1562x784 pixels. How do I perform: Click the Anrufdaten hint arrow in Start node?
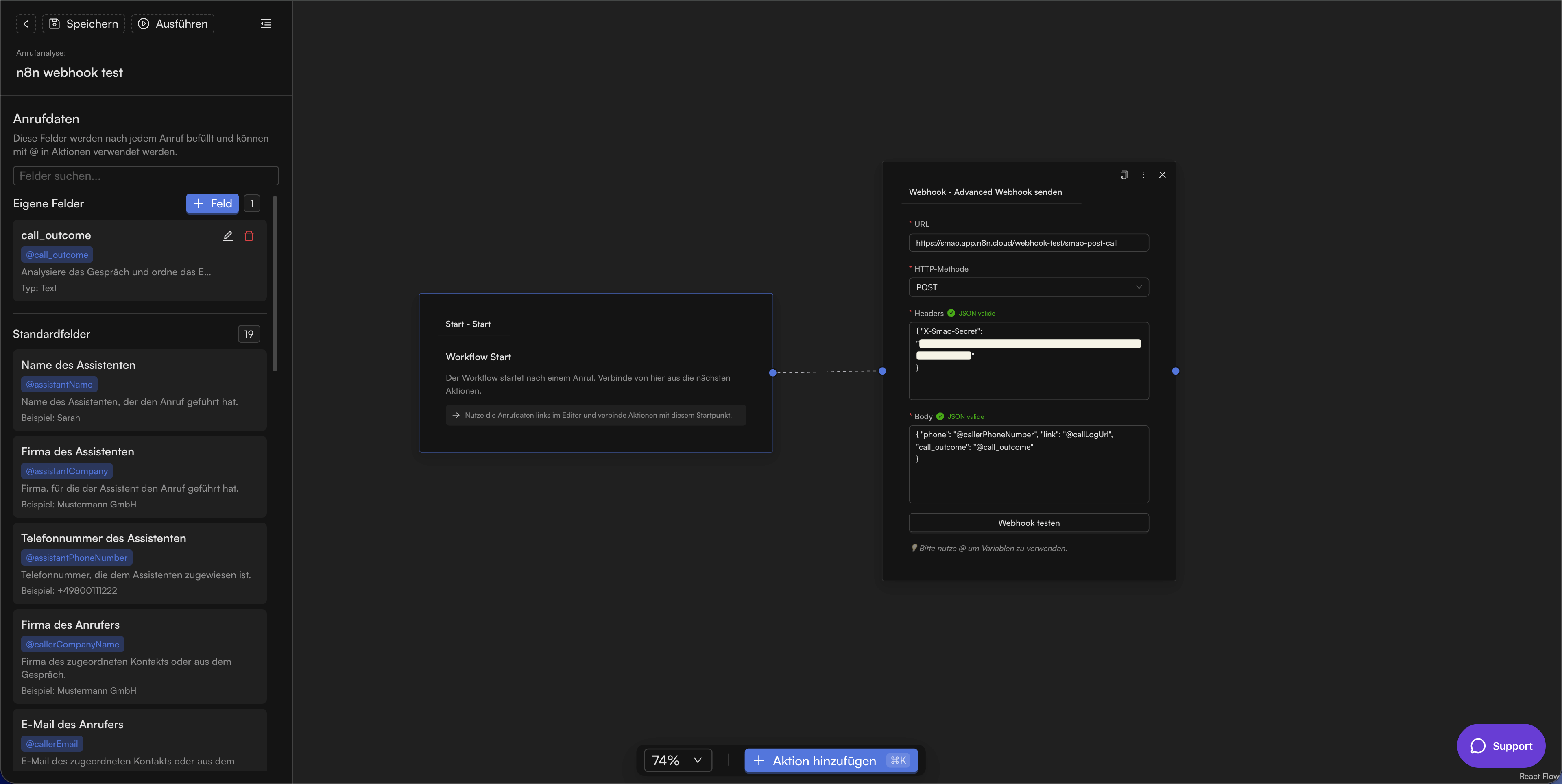[x=456, y=415]
